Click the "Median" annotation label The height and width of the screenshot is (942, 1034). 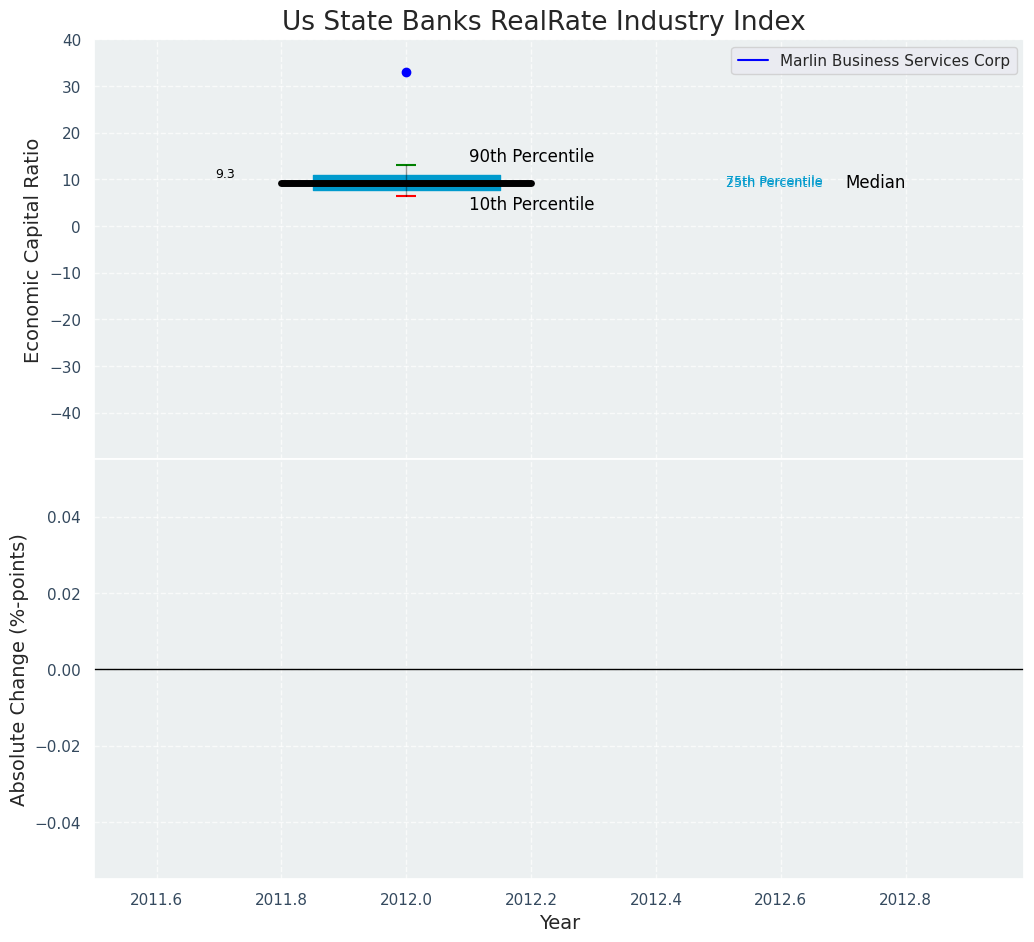coord(875,183)
